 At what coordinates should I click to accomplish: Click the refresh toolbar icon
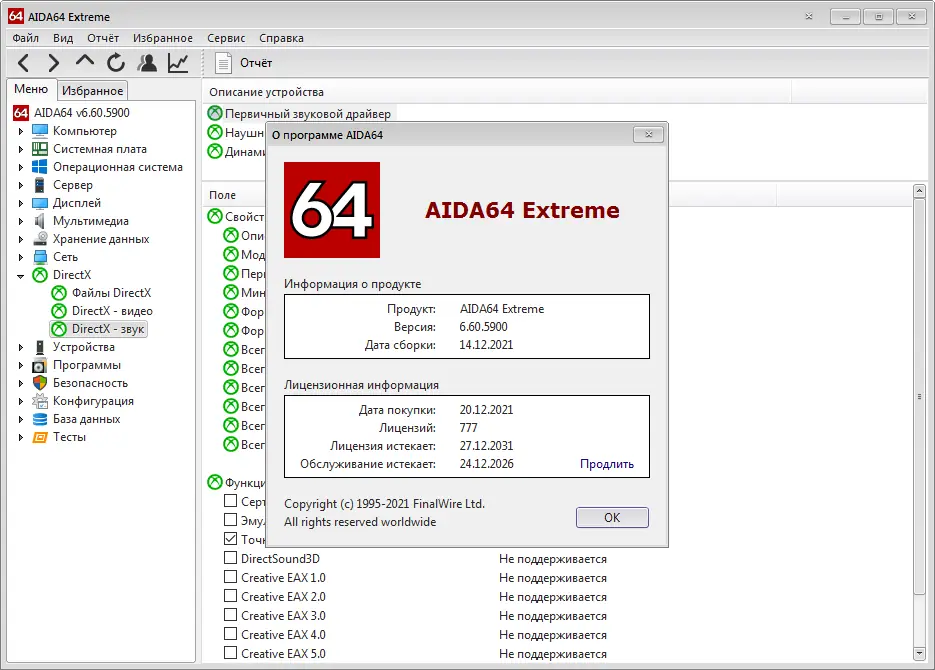116,63
